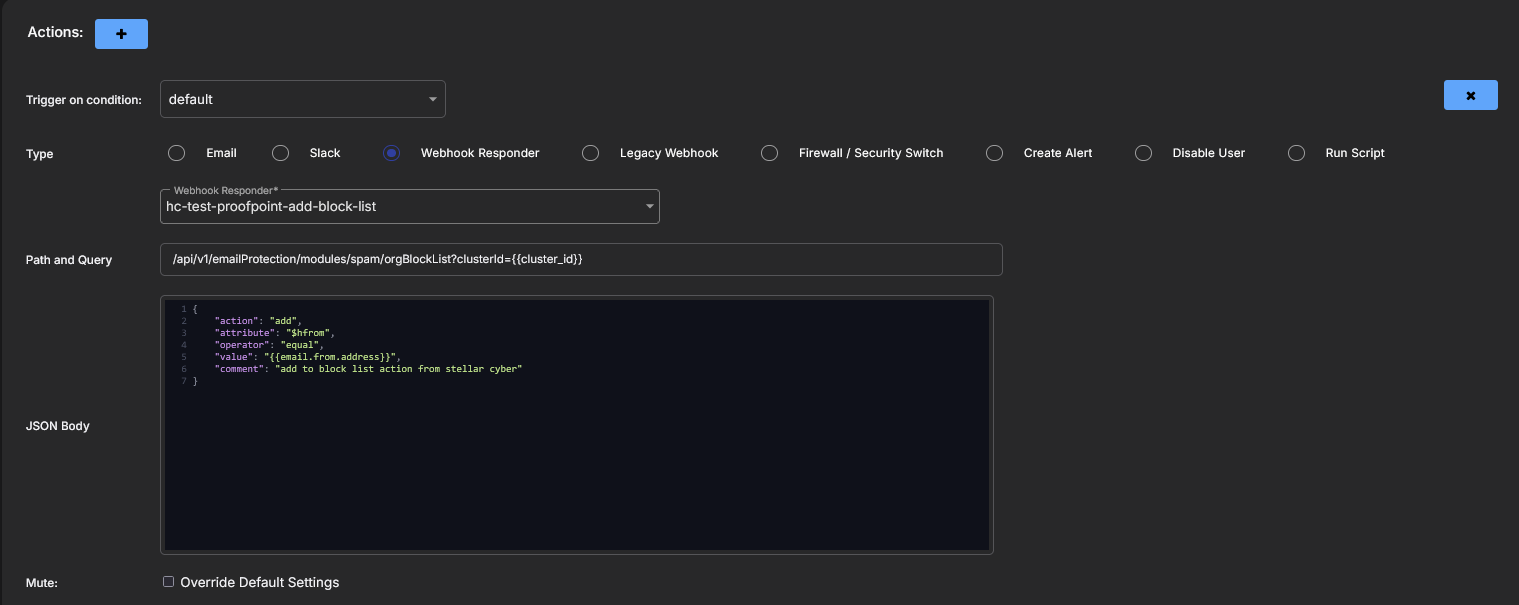This screenshot has height=605, width=1519.
Task: Expand the hc-test-proofpoint-add-block-list responder dropdown
Action: tap(409, 206)
